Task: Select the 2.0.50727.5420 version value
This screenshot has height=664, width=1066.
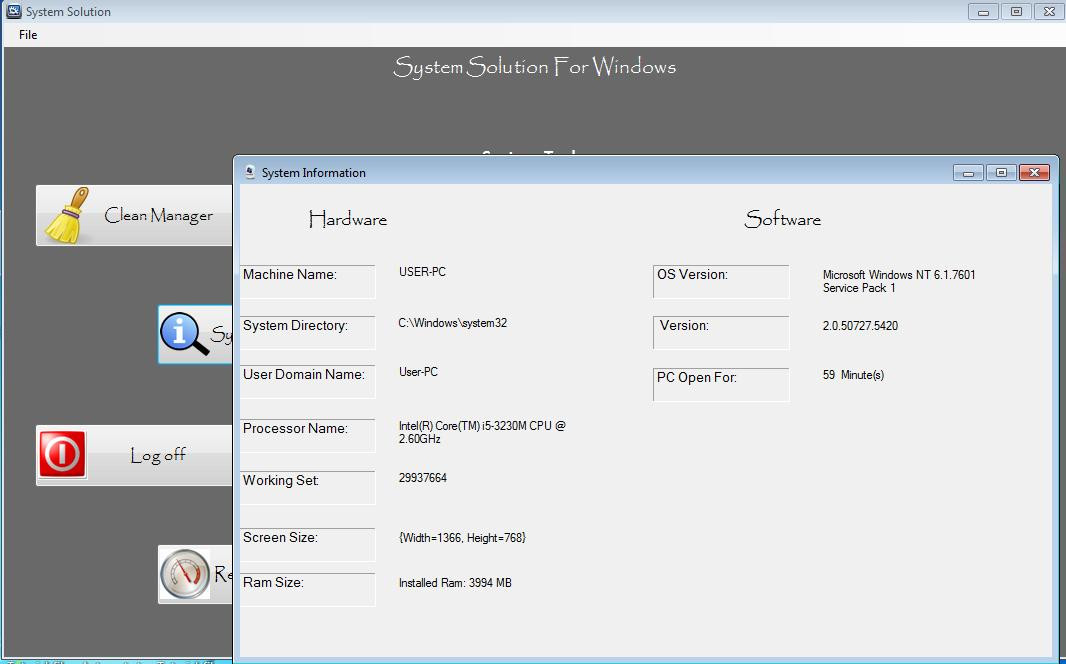Action: pos(860,326)
